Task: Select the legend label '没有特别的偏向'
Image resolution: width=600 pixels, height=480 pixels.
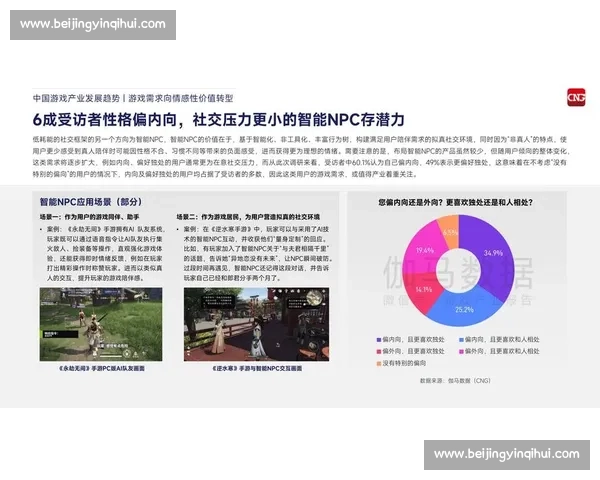Action: point(404,363)
